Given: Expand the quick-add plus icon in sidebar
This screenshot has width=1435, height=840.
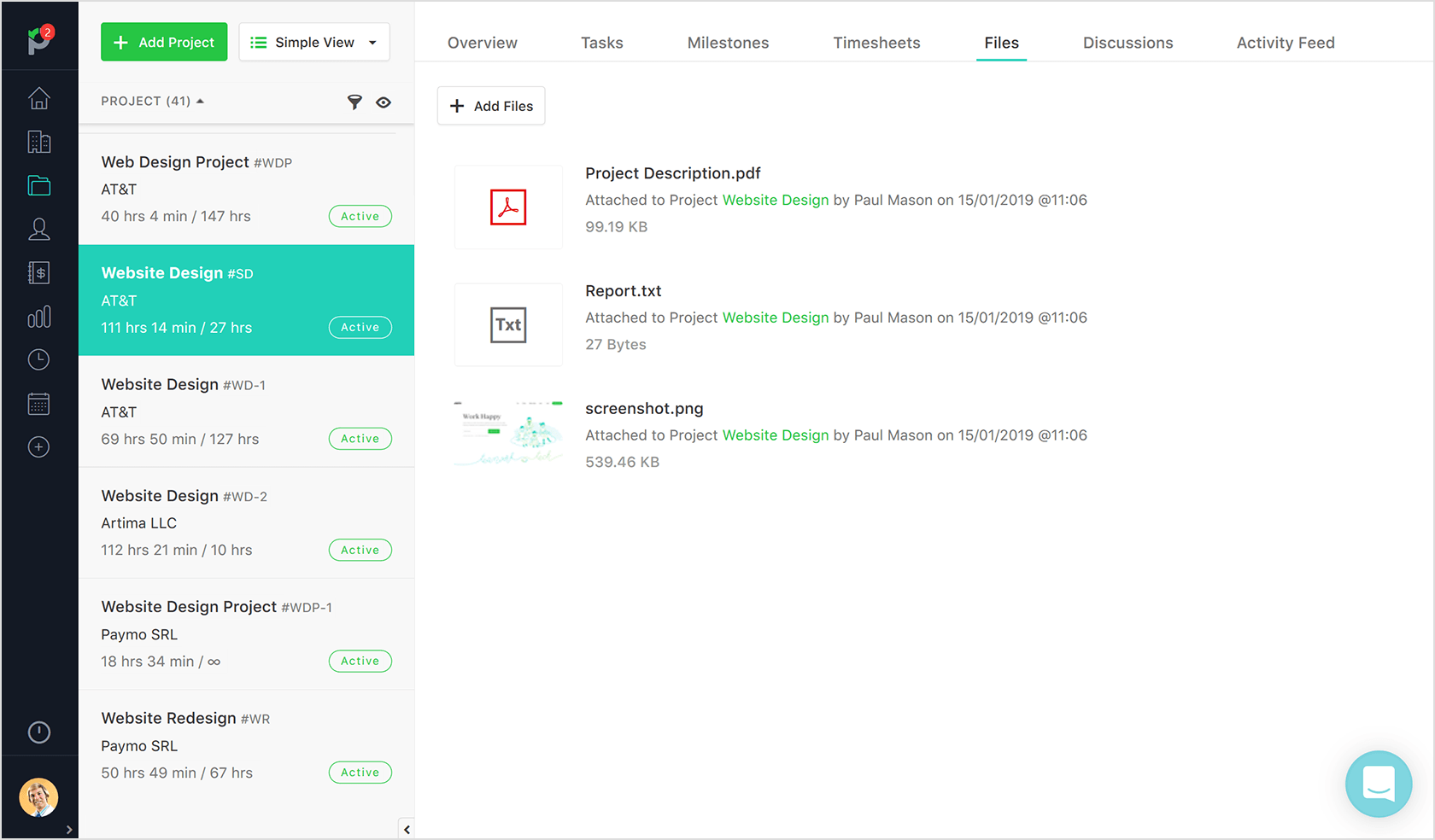Looking at the screenshot, I should tap(38, 446).
